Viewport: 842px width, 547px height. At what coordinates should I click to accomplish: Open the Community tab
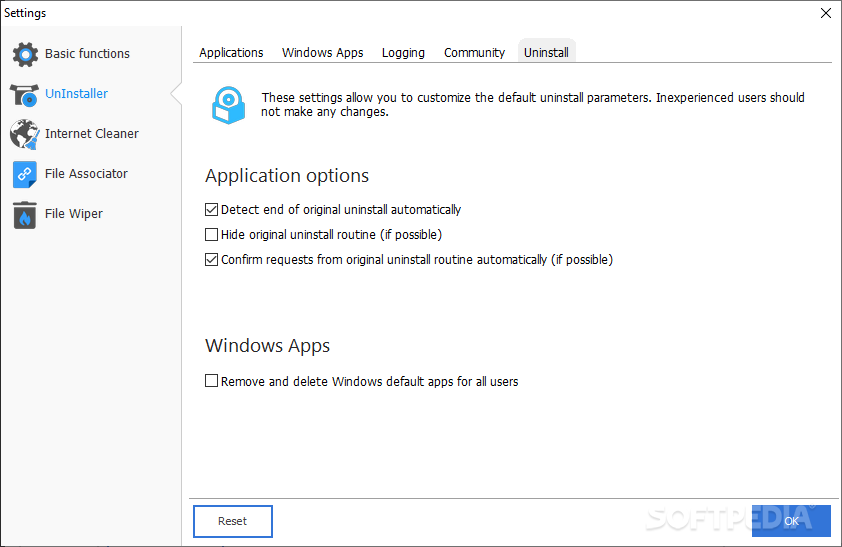(x=474, y=53)
